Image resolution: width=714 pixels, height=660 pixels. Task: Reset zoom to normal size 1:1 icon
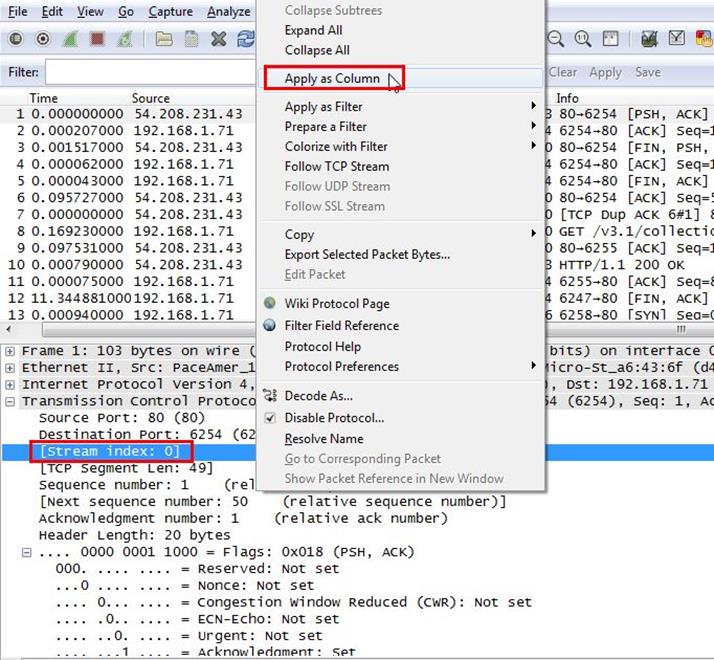(x=582, y=40)
